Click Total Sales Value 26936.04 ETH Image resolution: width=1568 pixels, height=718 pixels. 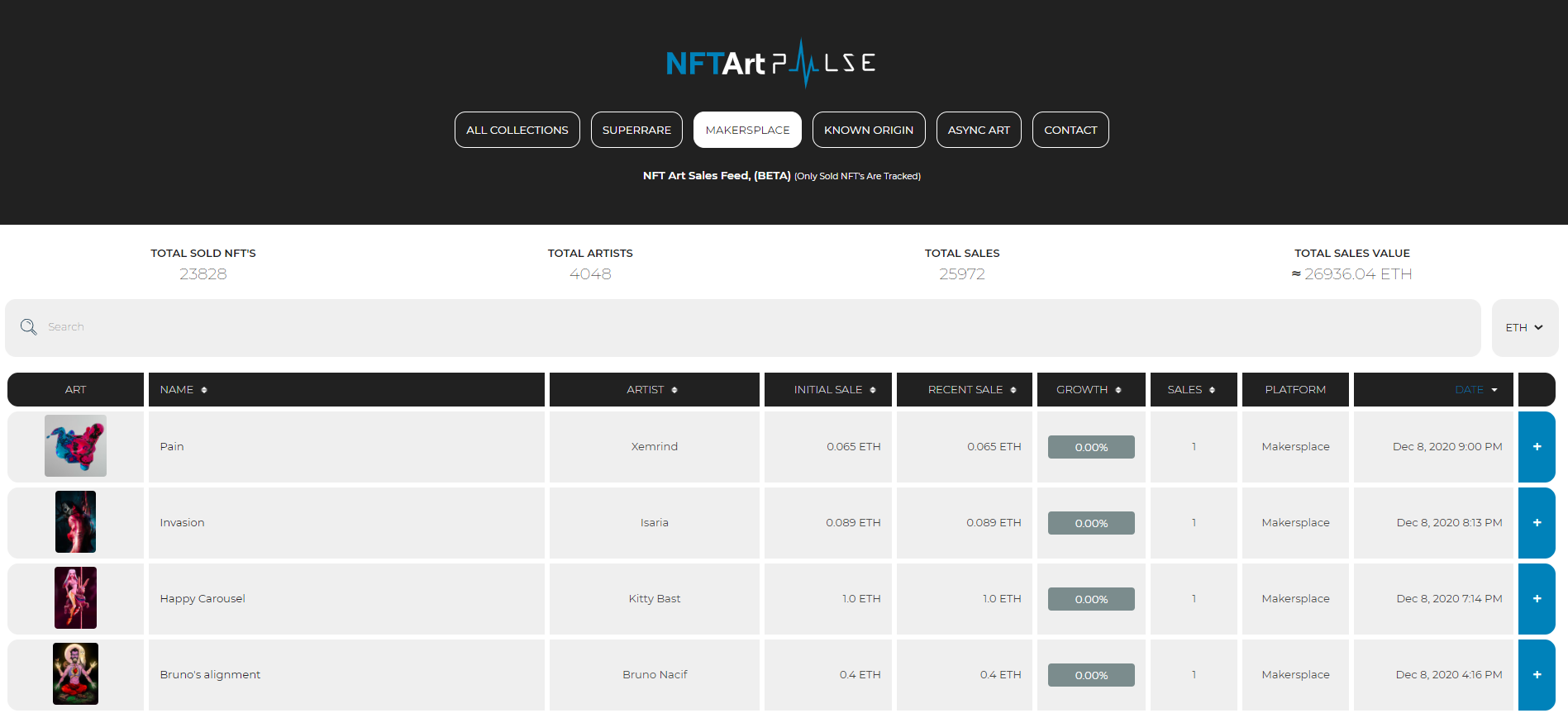pos(1352,274)
